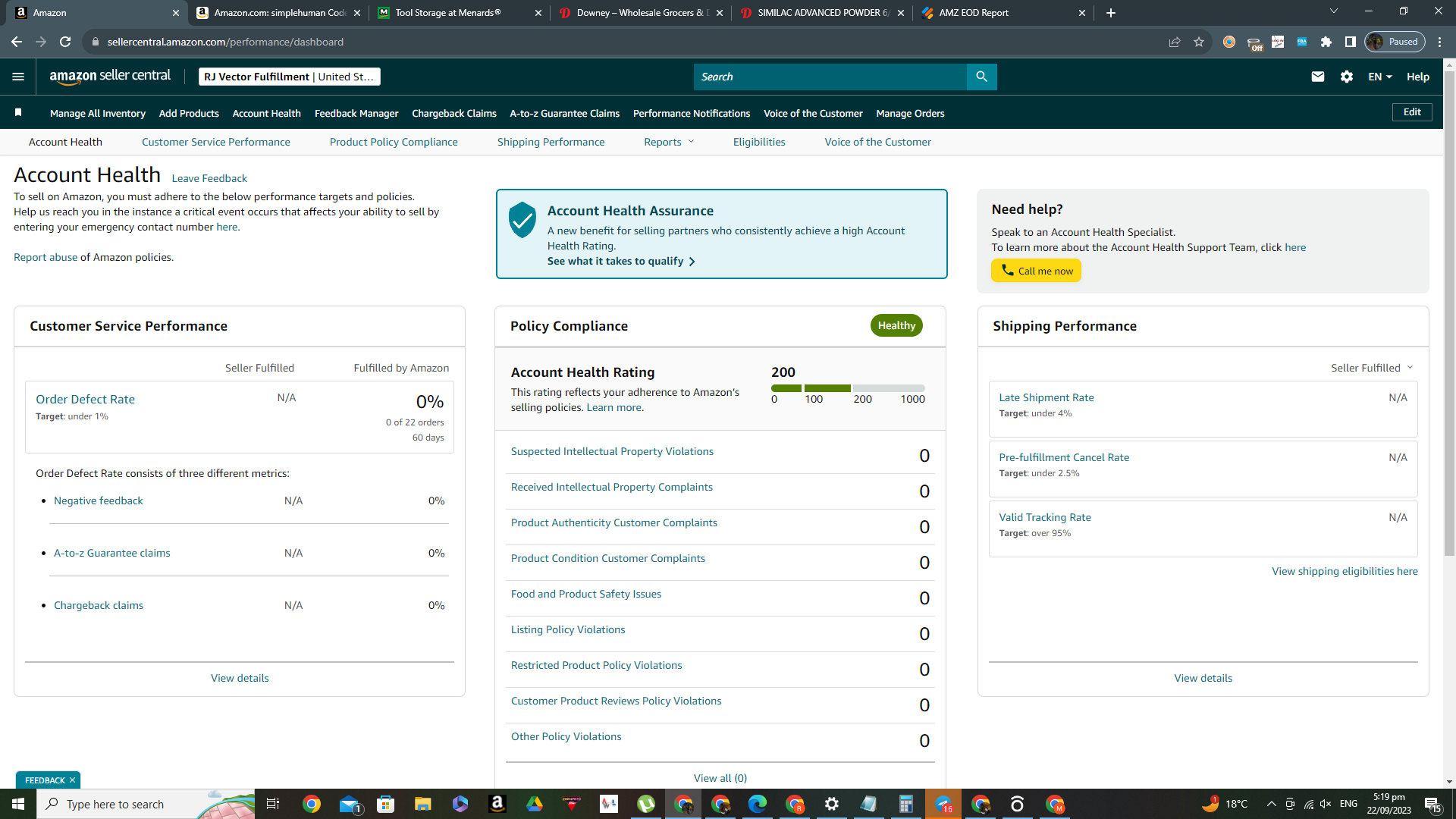Open Seller Fulfilled dropdown in Shipping Performance
Screen dimensions: 1456x819
[1372, 368]
